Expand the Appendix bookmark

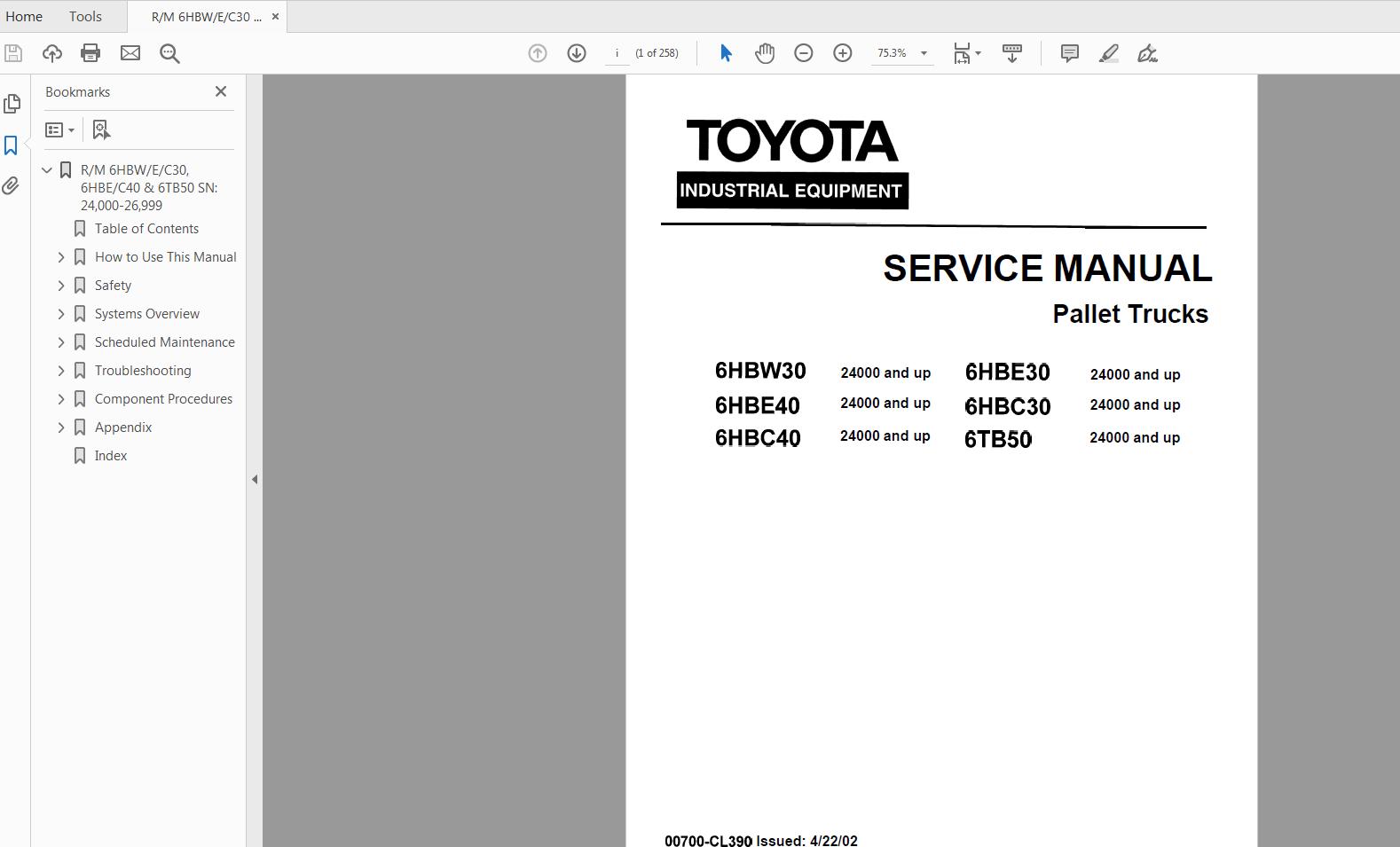point(61,427)
